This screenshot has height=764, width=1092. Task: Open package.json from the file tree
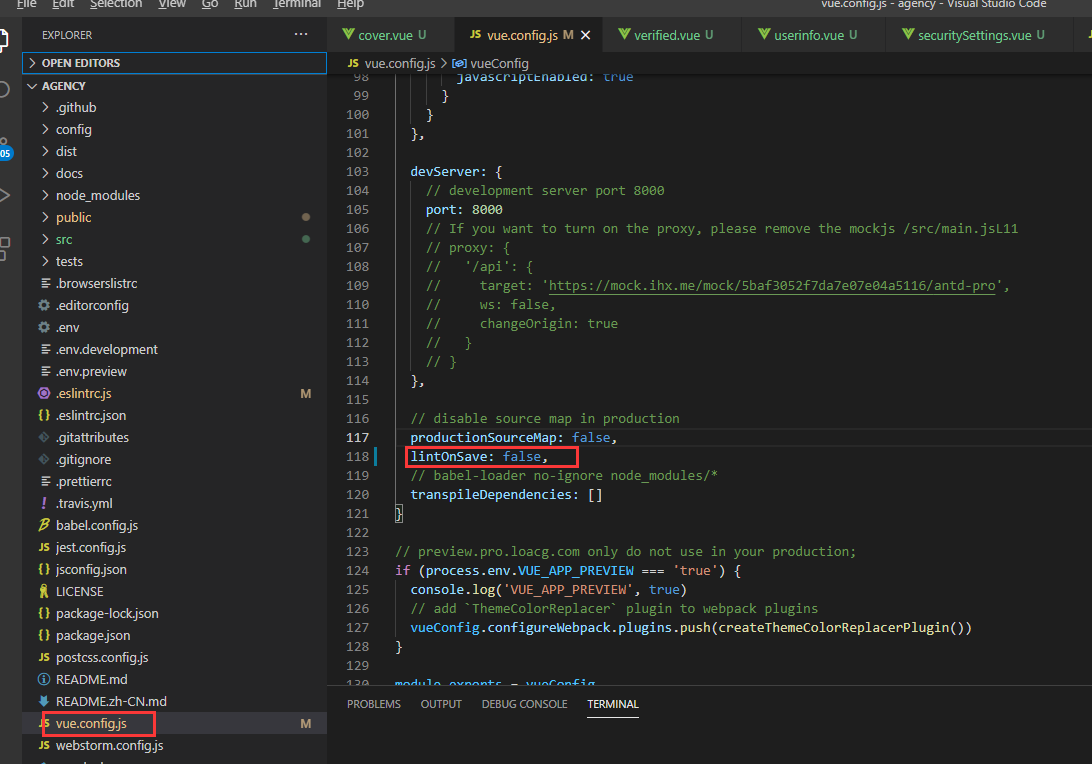(x=93, y=635)
